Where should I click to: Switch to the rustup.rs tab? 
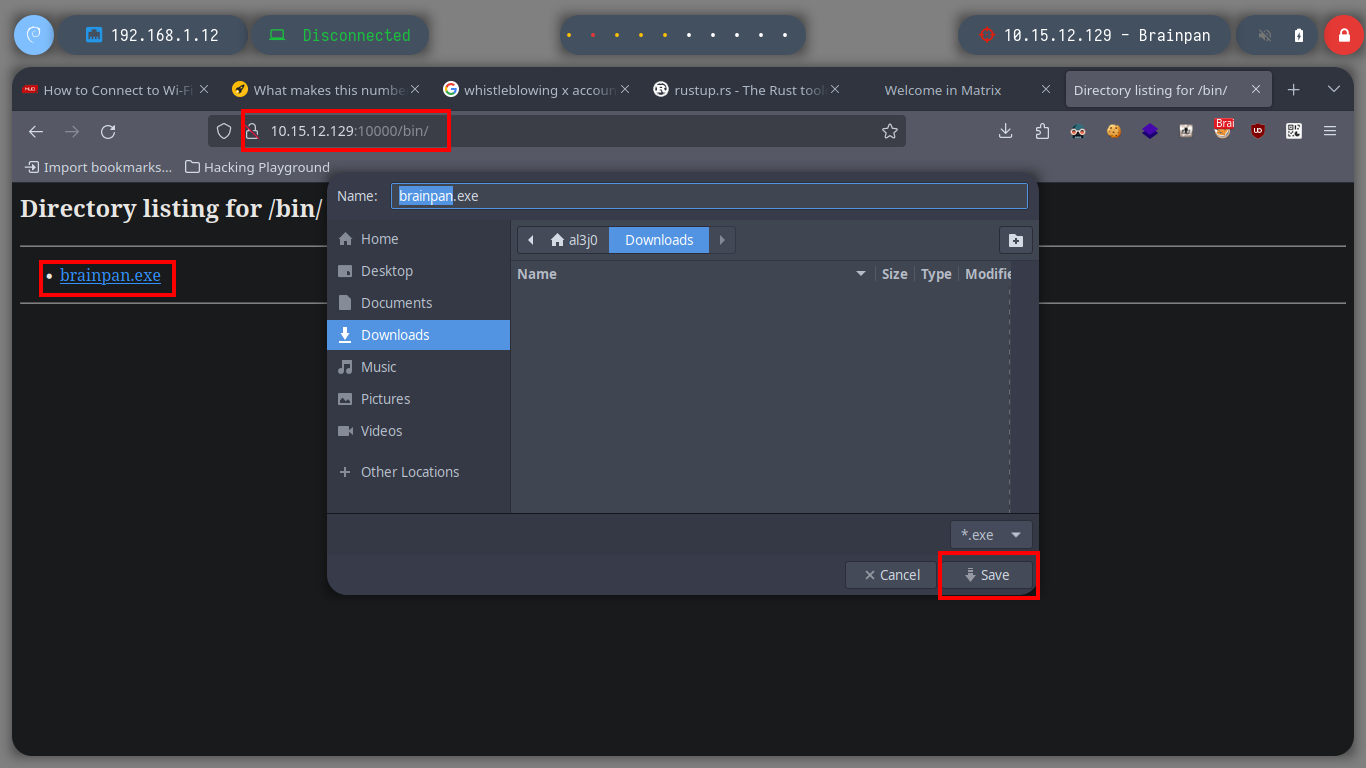[x=740, y=90]
